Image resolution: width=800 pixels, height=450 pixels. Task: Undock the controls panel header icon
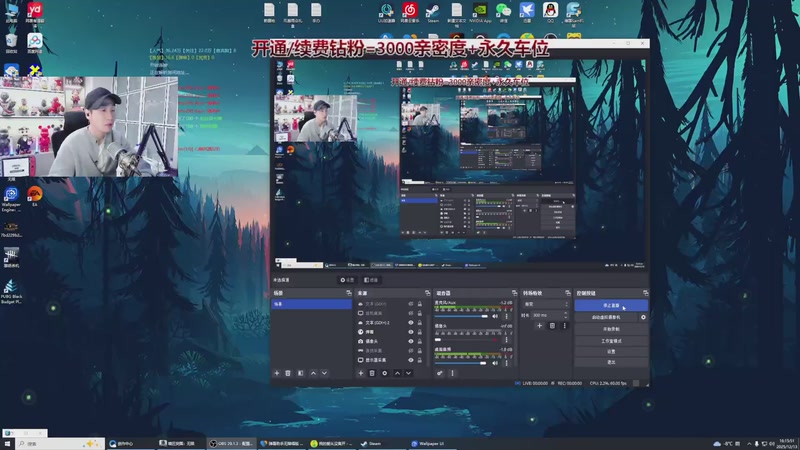tap(645, 293)
